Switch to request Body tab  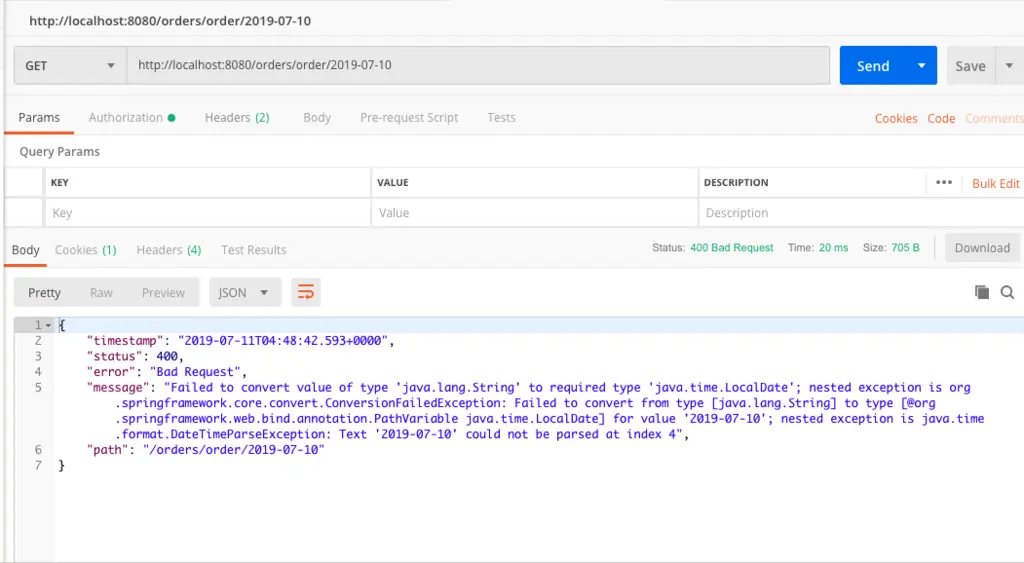click(x=317, y=118)
